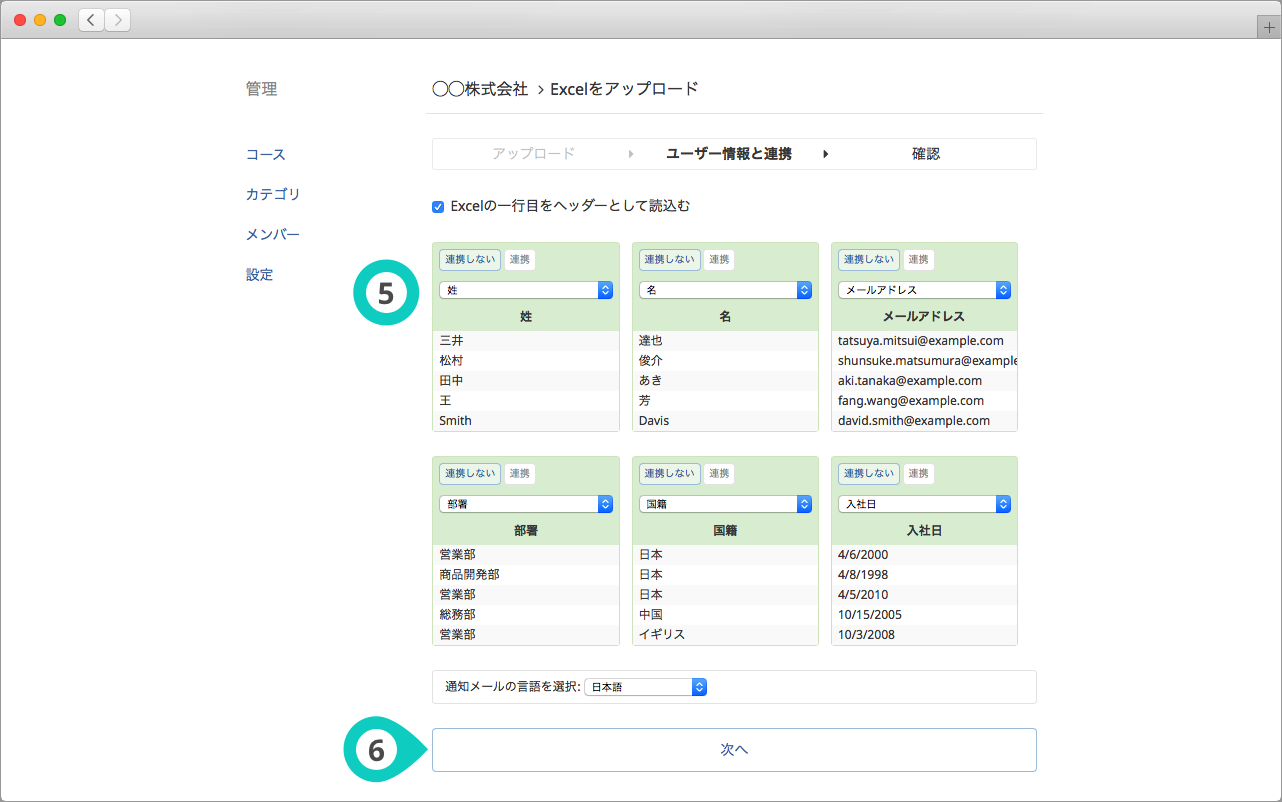Go to the 確認 step tab
Image resolution: width=1282 pixels, height=802 pixels.
pyautogui.click(x=926, y=154)
